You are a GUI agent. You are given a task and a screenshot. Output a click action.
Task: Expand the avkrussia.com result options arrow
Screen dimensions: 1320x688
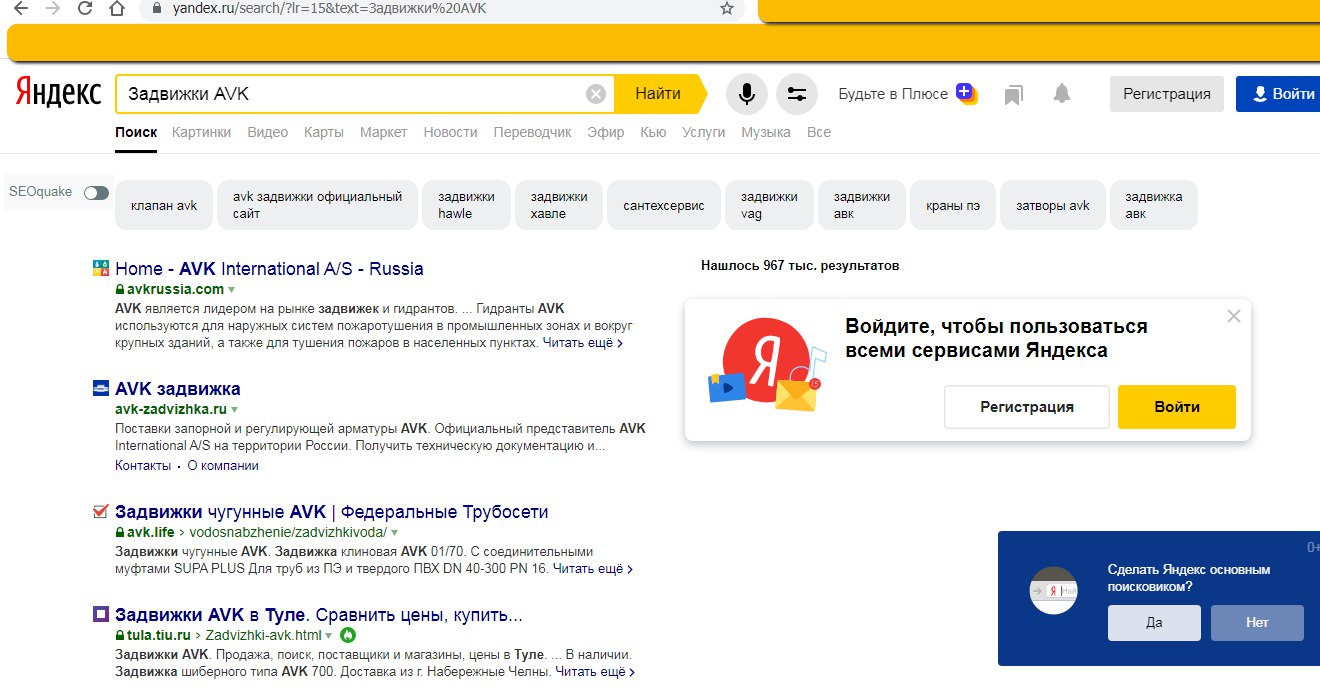pos(232,290)
